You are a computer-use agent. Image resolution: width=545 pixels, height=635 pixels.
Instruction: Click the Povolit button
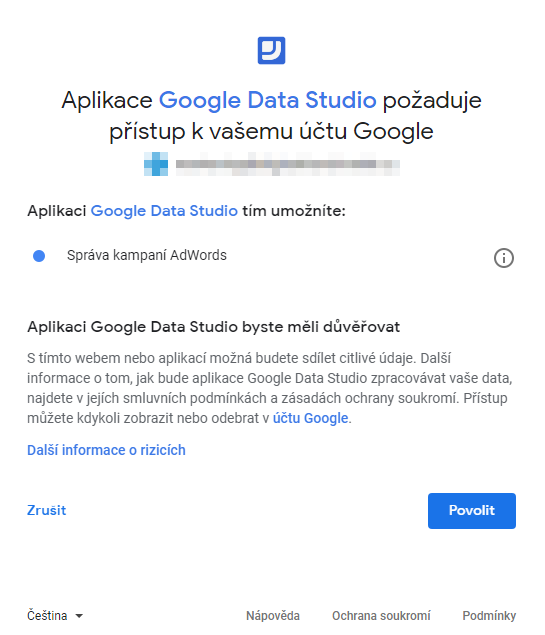(472, 511)
